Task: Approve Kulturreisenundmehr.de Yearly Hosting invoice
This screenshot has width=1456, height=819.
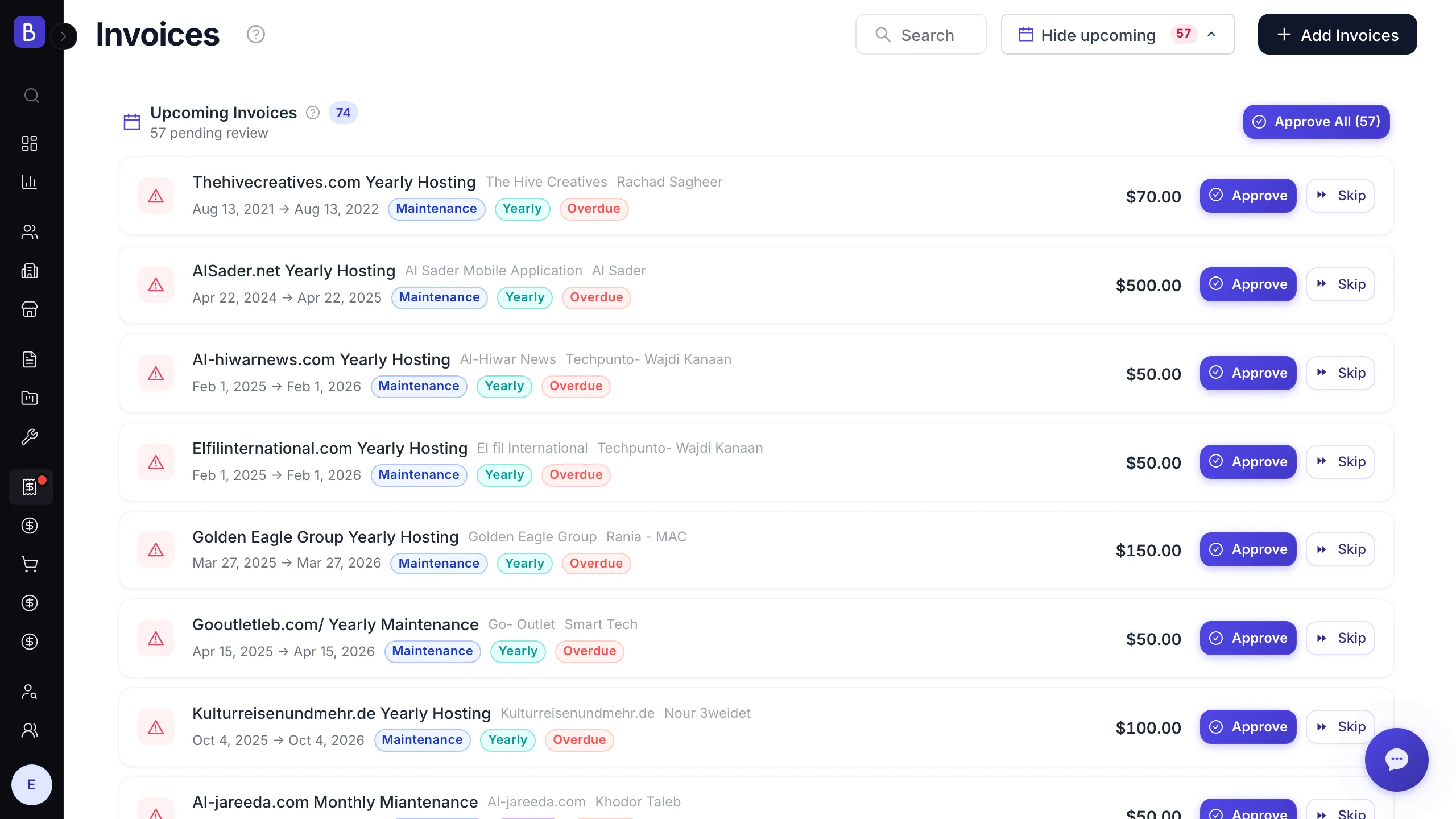Action: click(1248, 727)
